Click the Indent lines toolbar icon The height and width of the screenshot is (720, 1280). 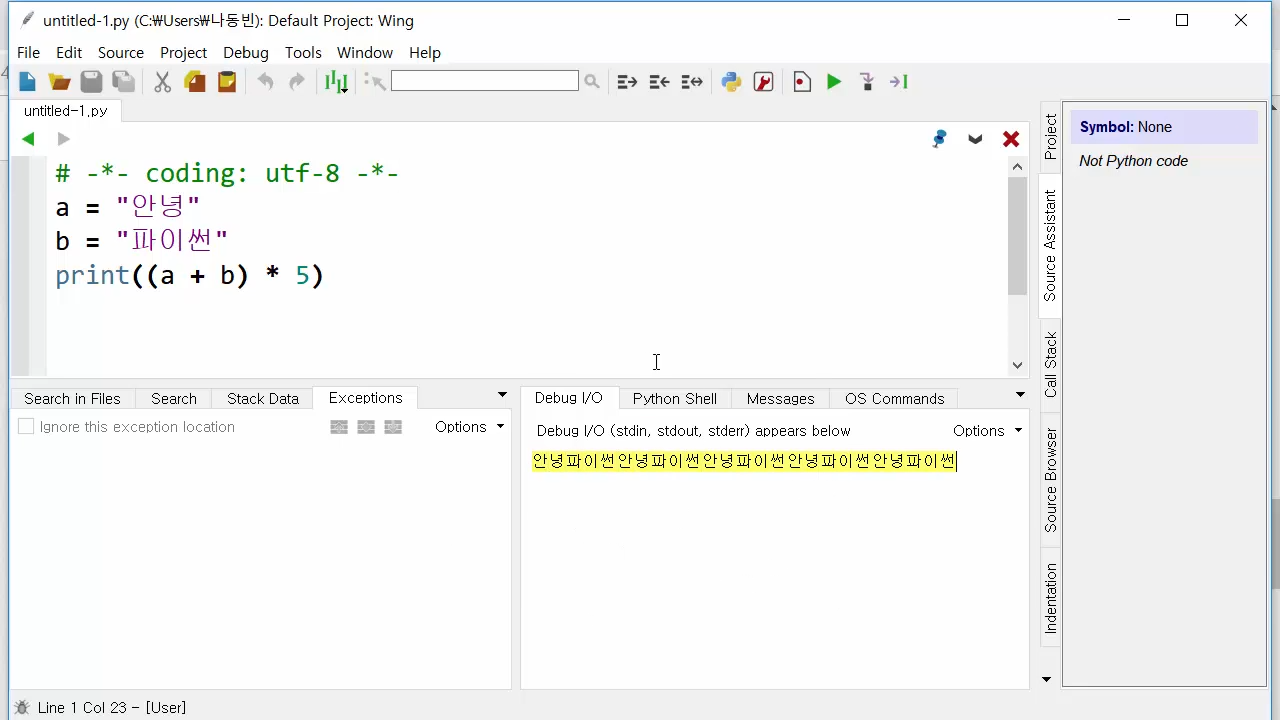pyautogui.click(x=627, y=82)
